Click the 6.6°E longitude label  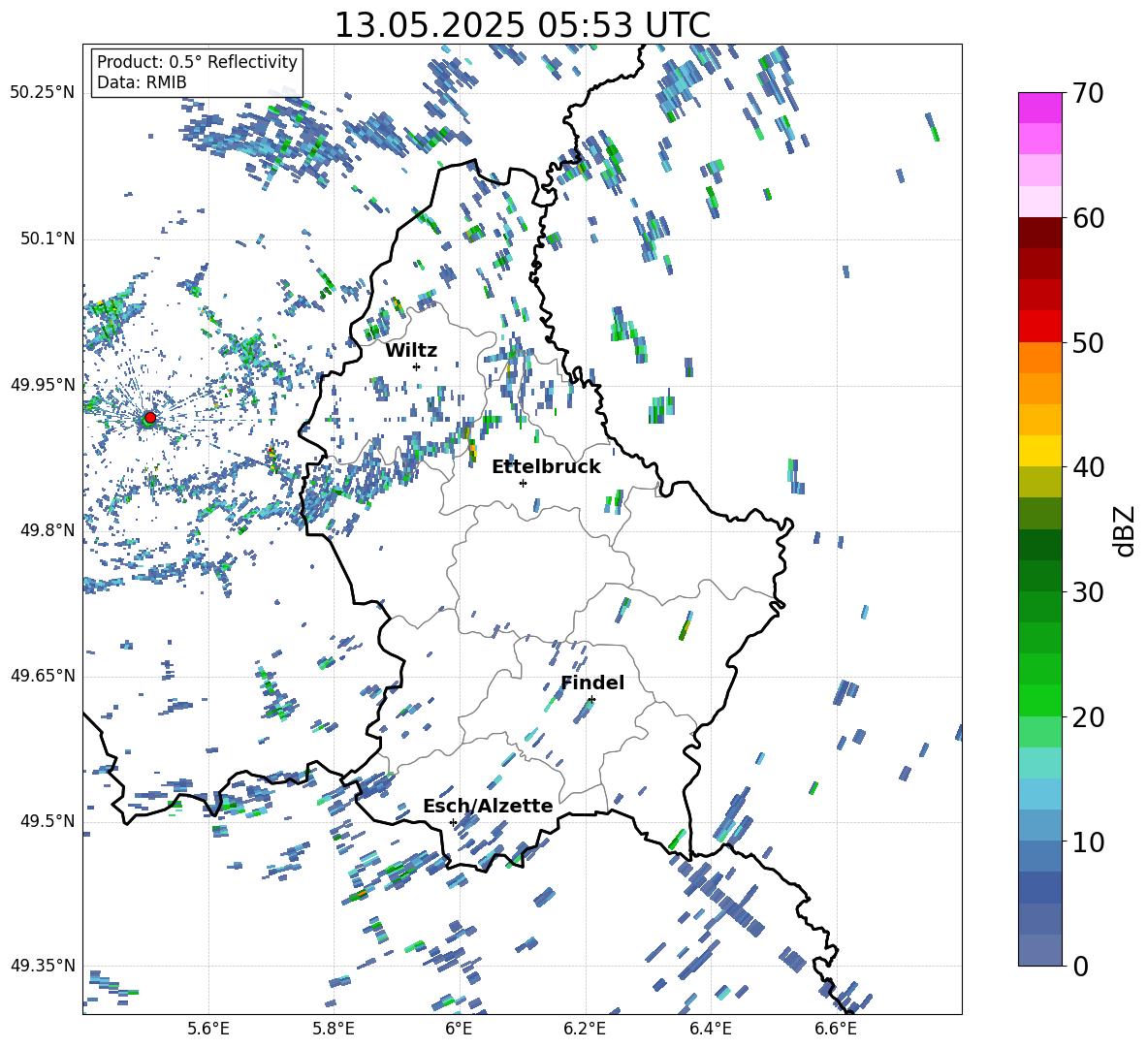[836, 1029]
